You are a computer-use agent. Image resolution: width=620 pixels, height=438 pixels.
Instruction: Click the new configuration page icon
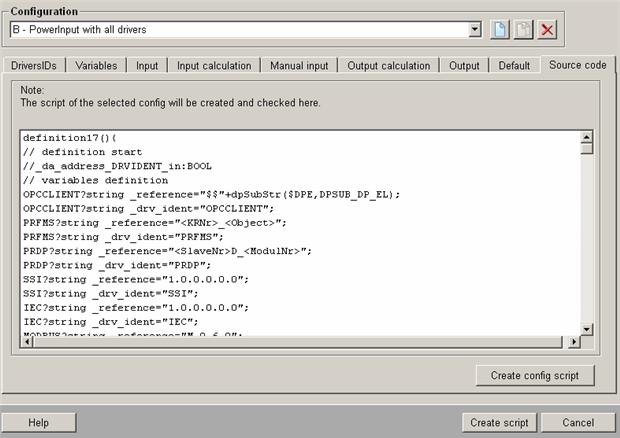tap(501, 29)
